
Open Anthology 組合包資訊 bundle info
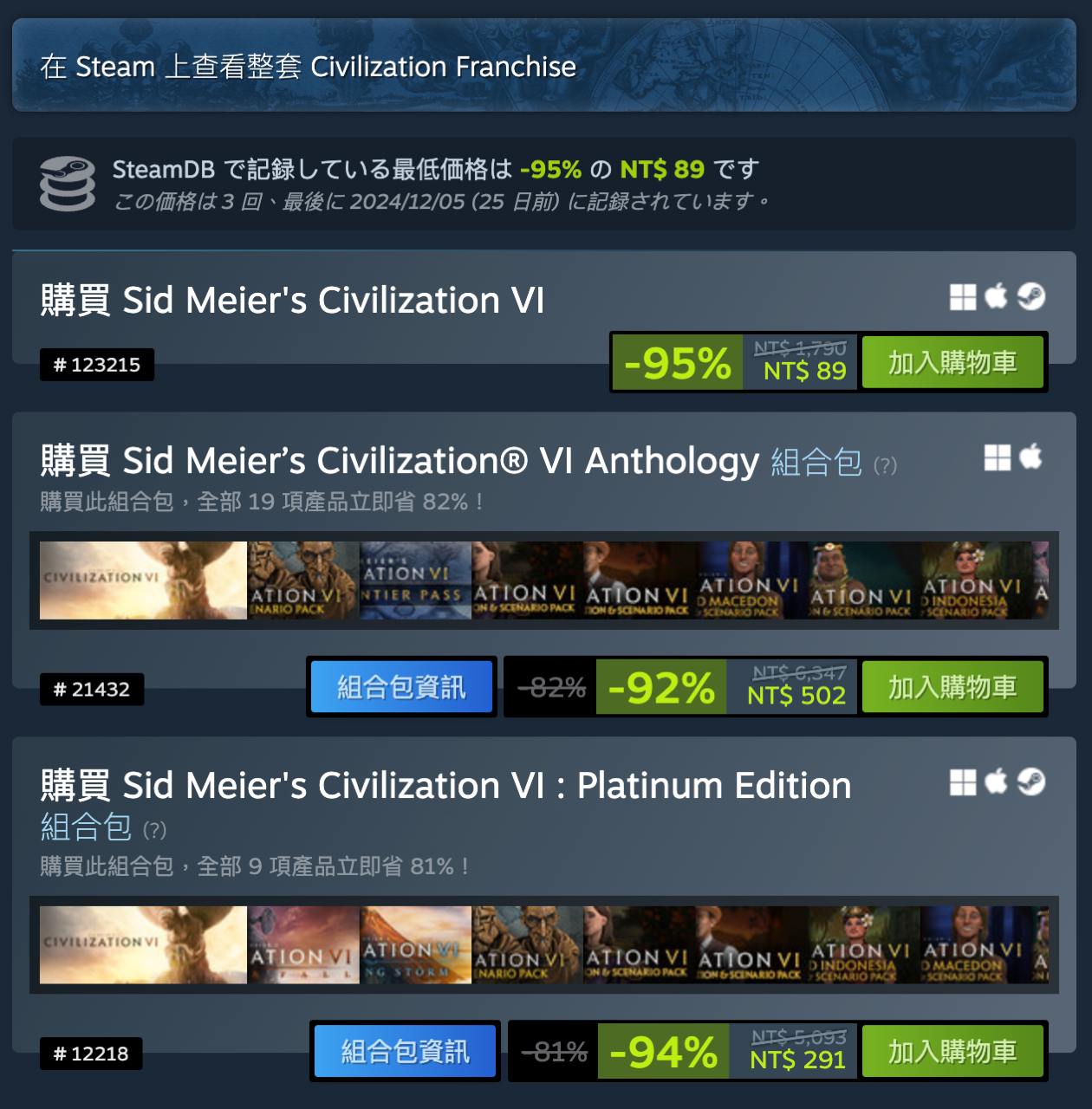[x=402, y=687]
